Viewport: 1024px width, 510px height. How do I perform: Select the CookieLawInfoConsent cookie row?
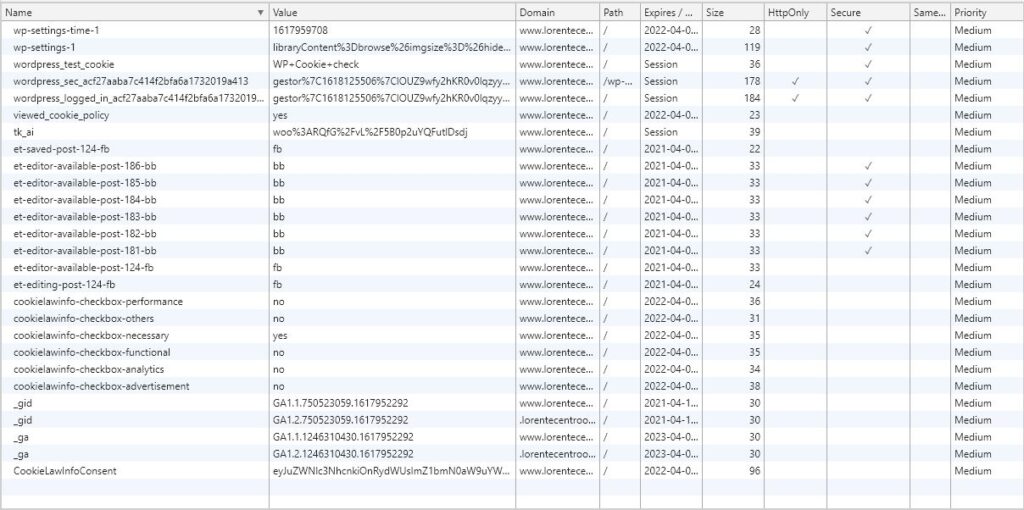point(512,471)
